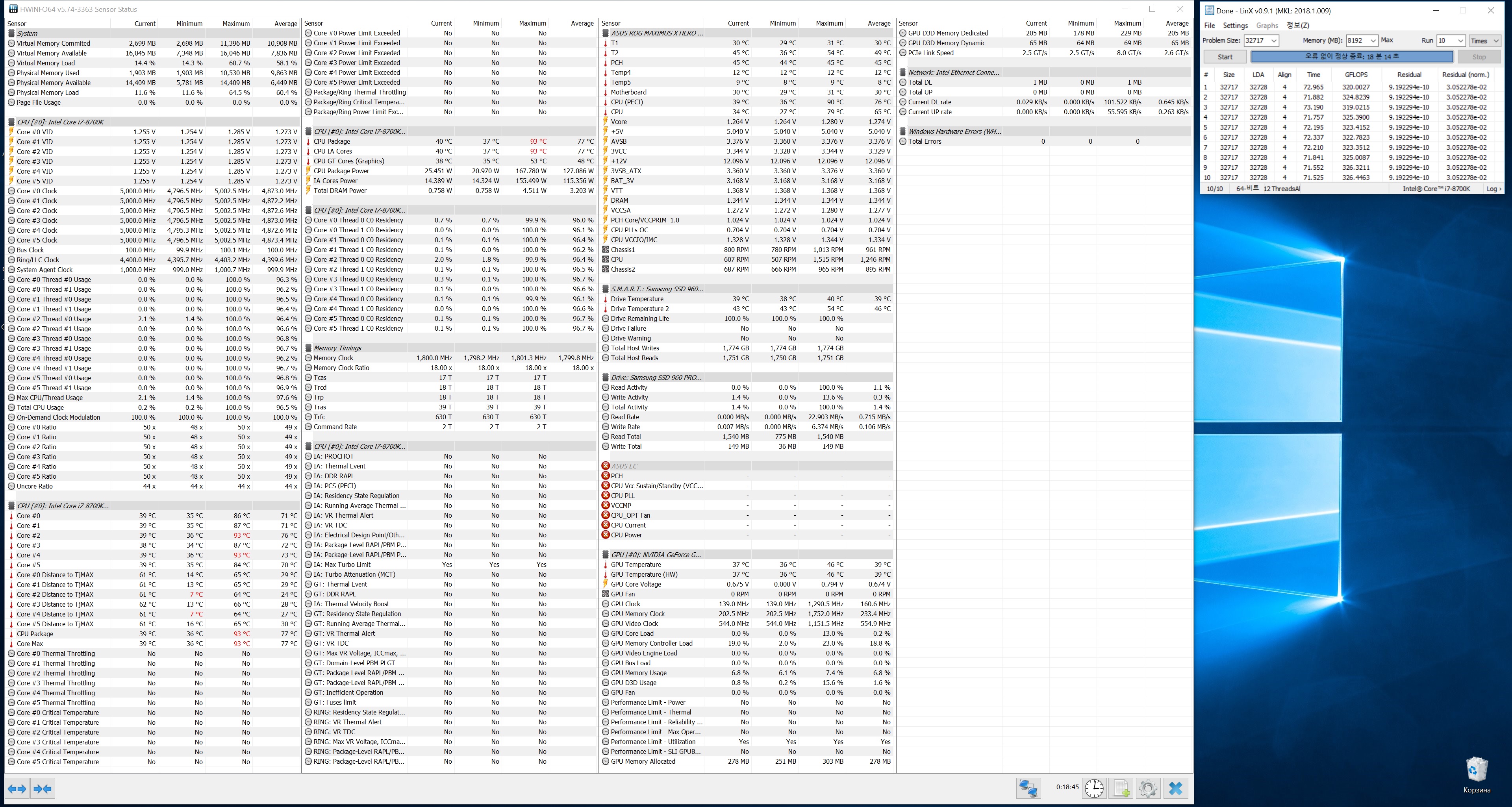Screen dimensions: 1512x807
Task: Start logging with the sheet-plus icon
Action: (x=1122, y=788)
